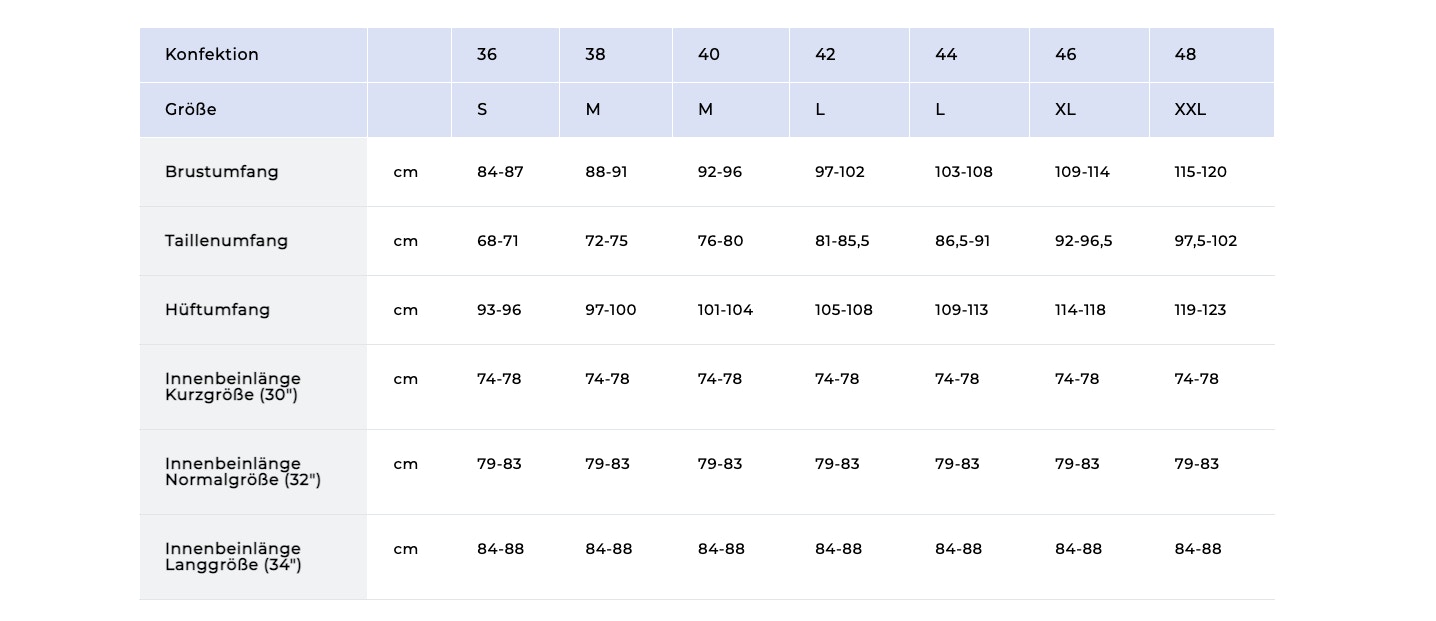Select the Größe row label

click(191, 109)
